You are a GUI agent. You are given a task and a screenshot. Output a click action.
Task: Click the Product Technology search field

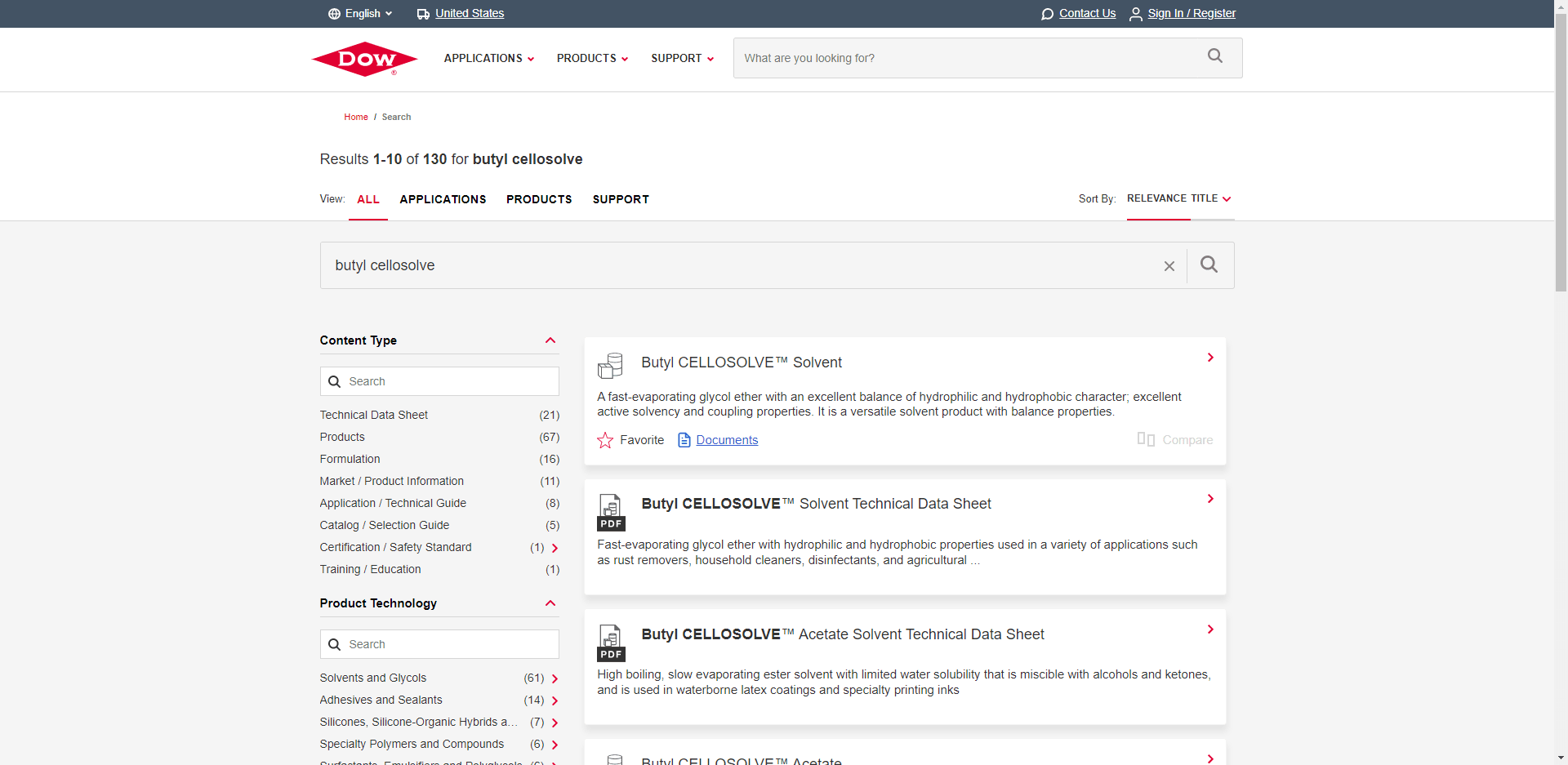coord(439,644)
